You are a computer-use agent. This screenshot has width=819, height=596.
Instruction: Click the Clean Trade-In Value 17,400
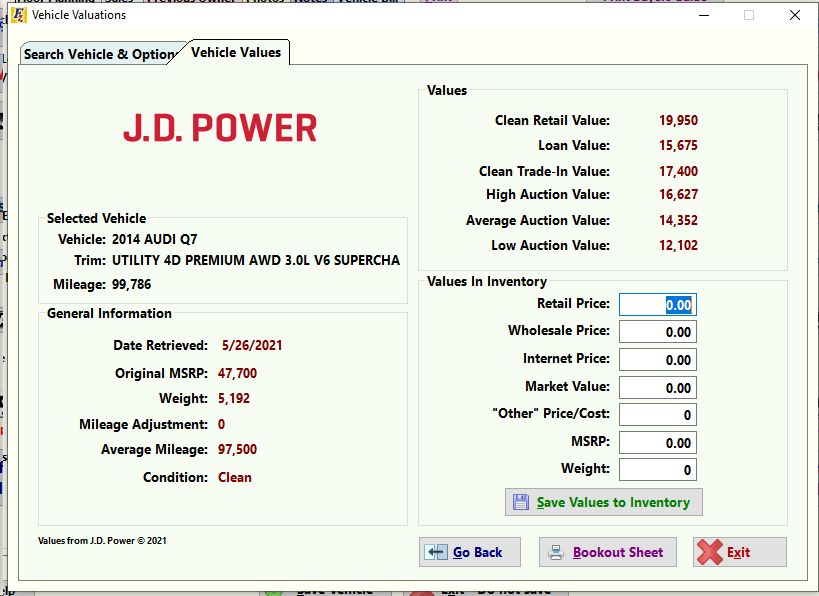pos(678,171)
